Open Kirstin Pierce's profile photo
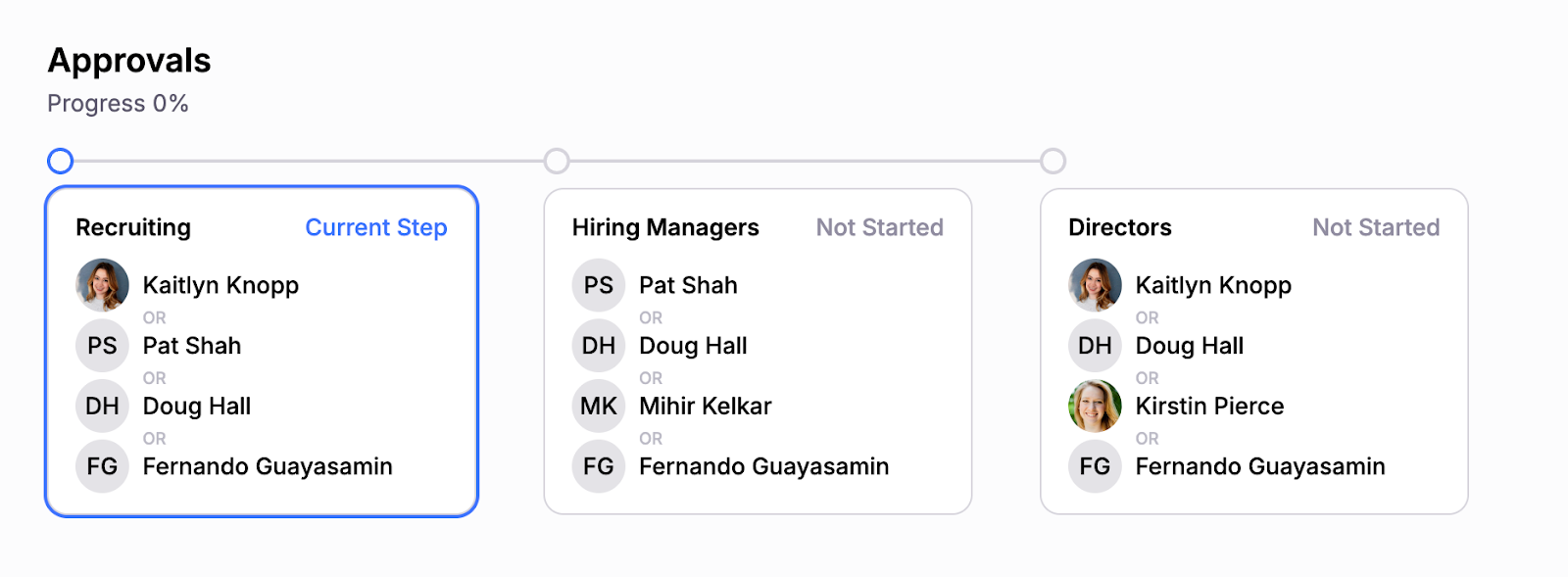Image resolution: width=1568 pixels, height=577 pixels. (1095, 406)
